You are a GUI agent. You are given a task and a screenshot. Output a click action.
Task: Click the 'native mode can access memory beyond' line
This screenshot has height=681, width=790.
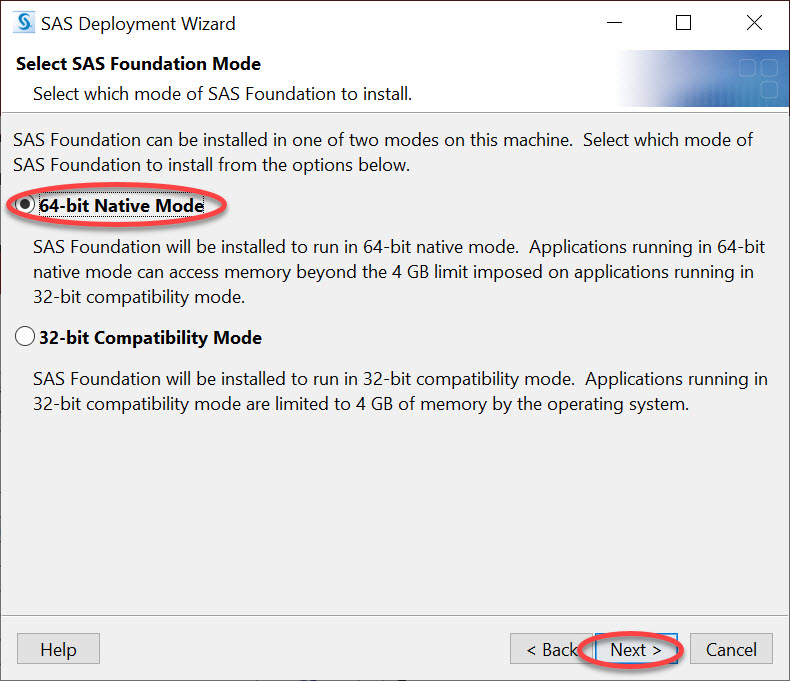point(393,272)
